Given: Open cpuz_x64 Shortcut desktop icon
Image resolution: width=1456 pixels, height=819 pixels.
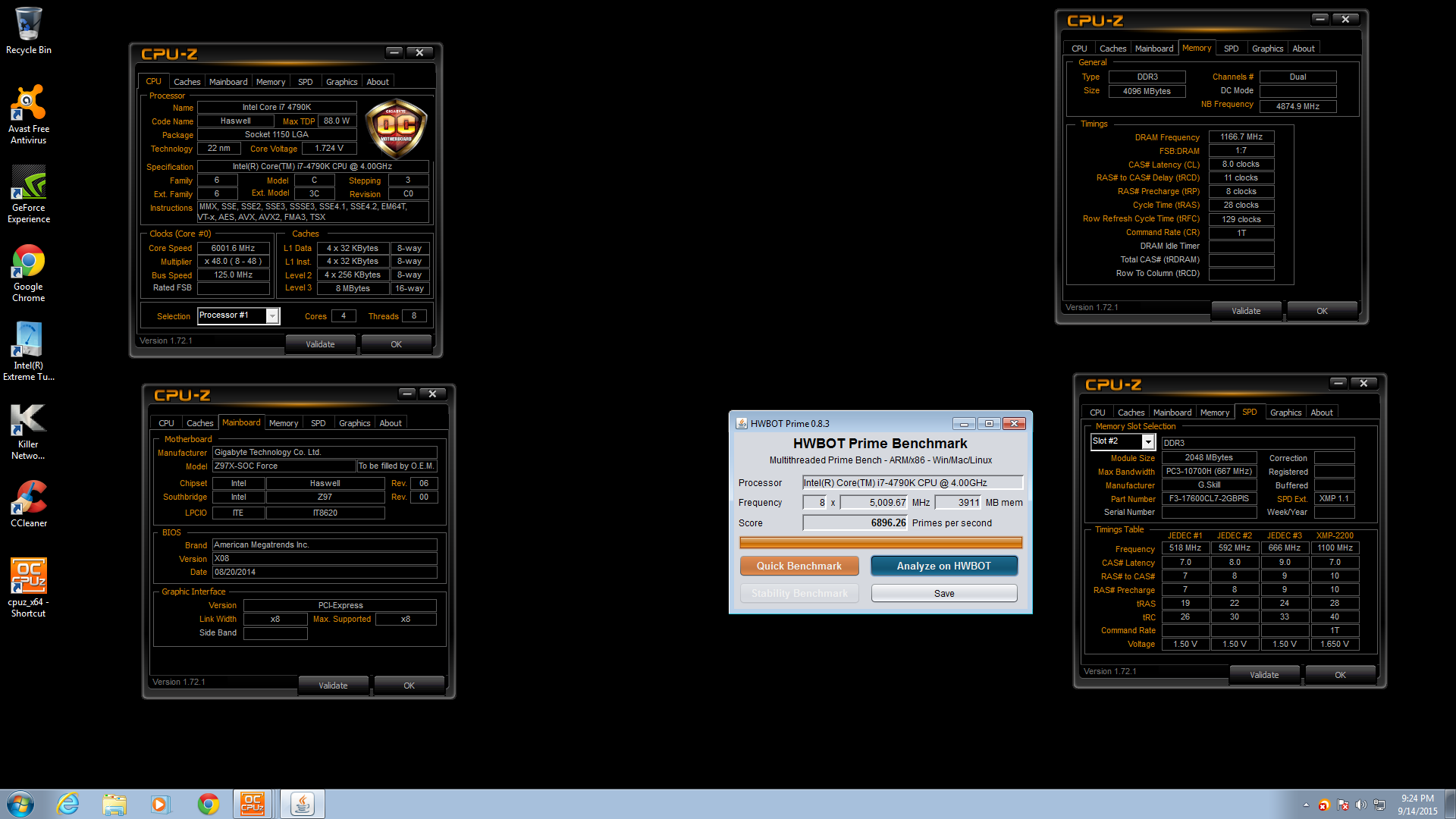Looking at the screenshot, I should pyautogui.click(x=29, y=588).
